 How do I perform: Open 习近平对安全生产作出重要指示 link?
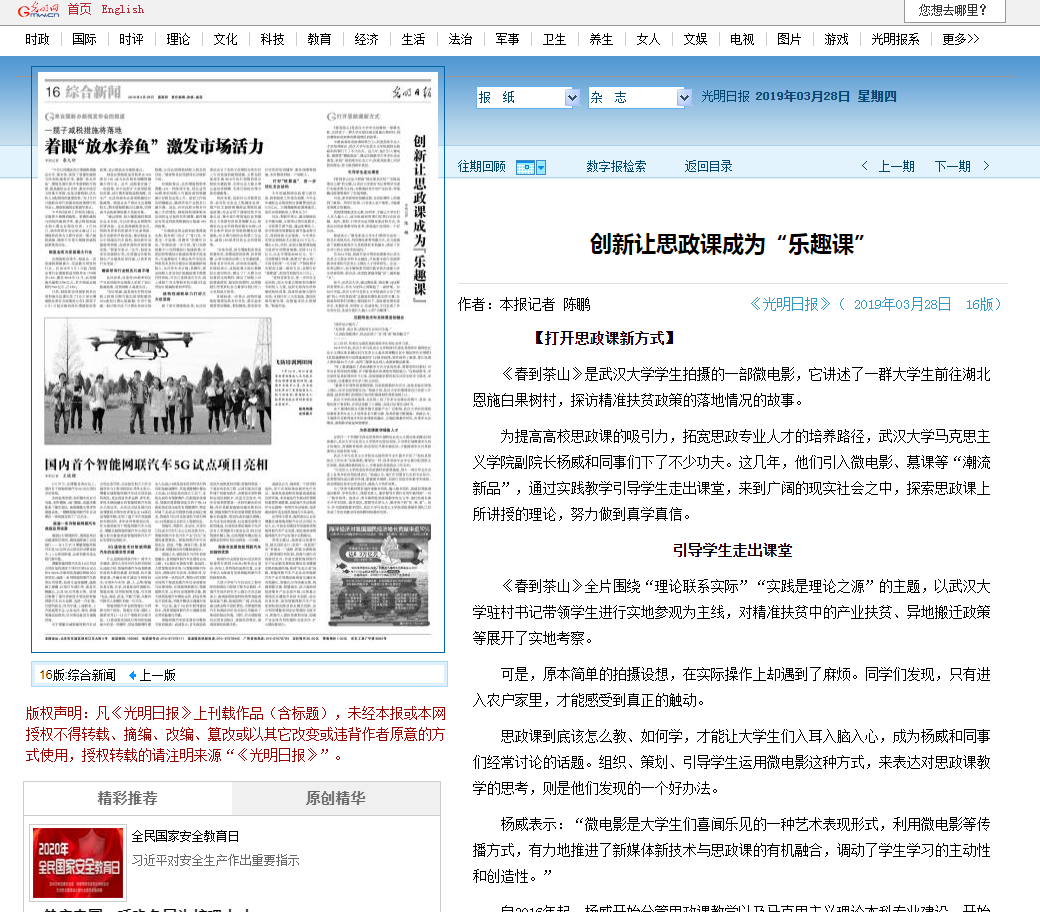point(216,861)
